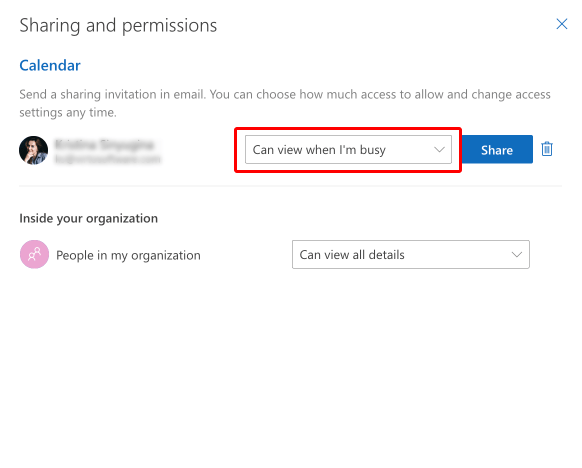Click the pink organization group icon
Image resolution: width=582 pixels, height=468 pixels.
[34, 254]
